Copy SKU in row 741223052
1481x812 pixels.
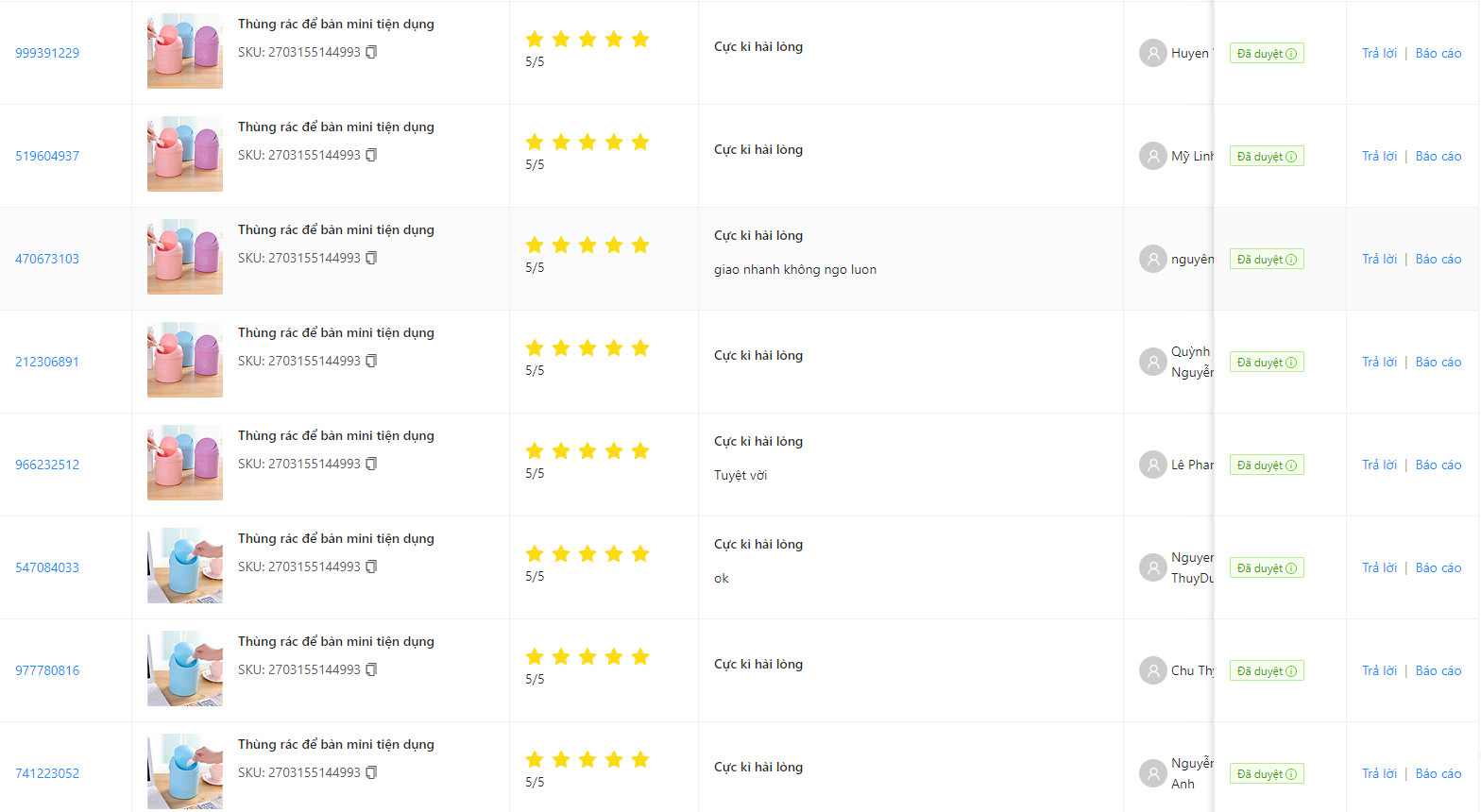(x=371, y=772)
